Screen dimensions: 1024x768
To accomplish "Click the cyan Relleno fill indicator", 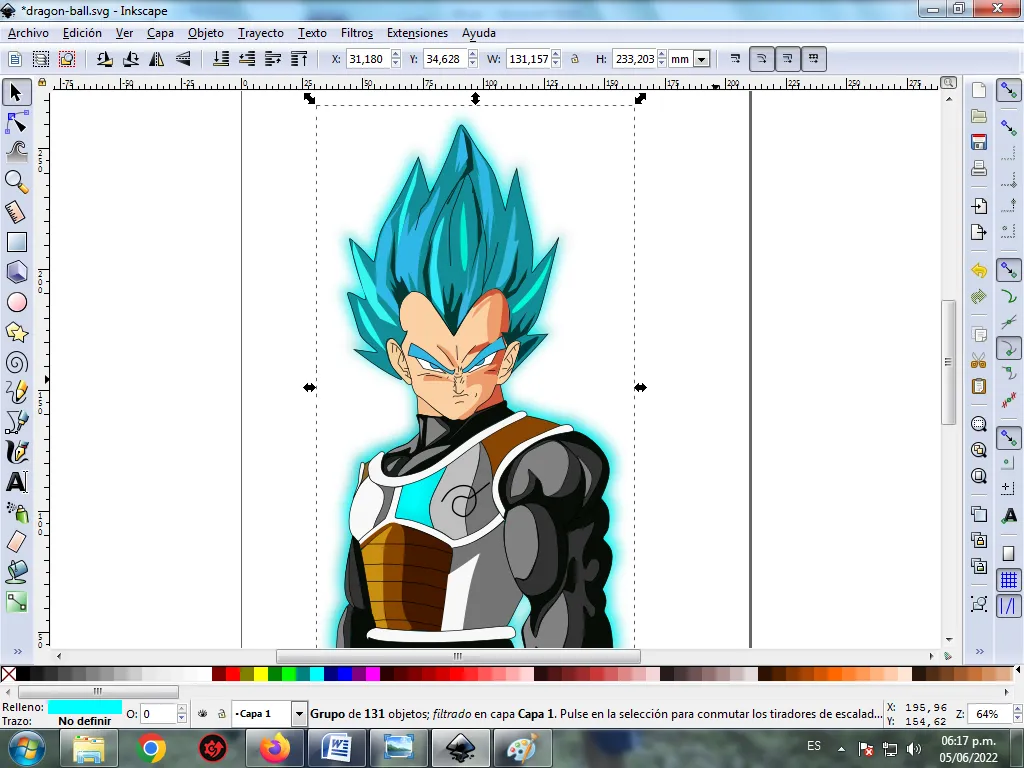I will [x=84, y=707].
